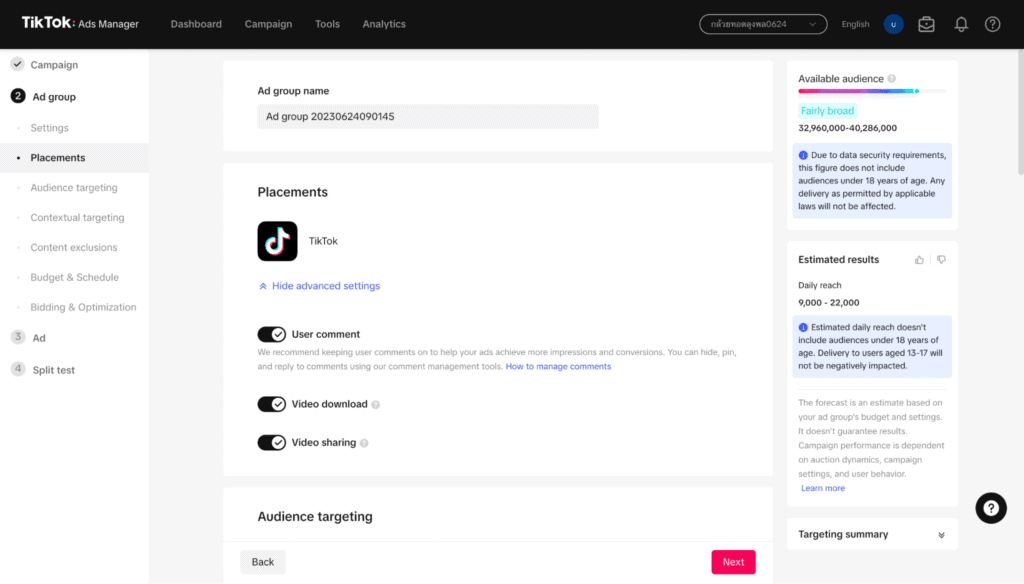
Task: Go to Audience targeting in sidebar
Action: [x=74, y=188]
